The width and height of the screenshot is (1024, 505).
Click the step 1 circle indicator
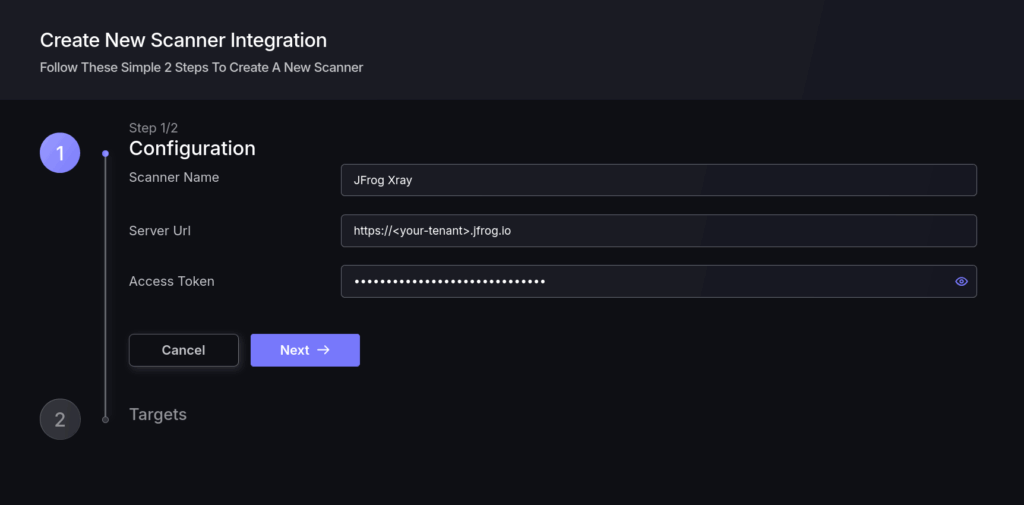[x=60, y=153]
